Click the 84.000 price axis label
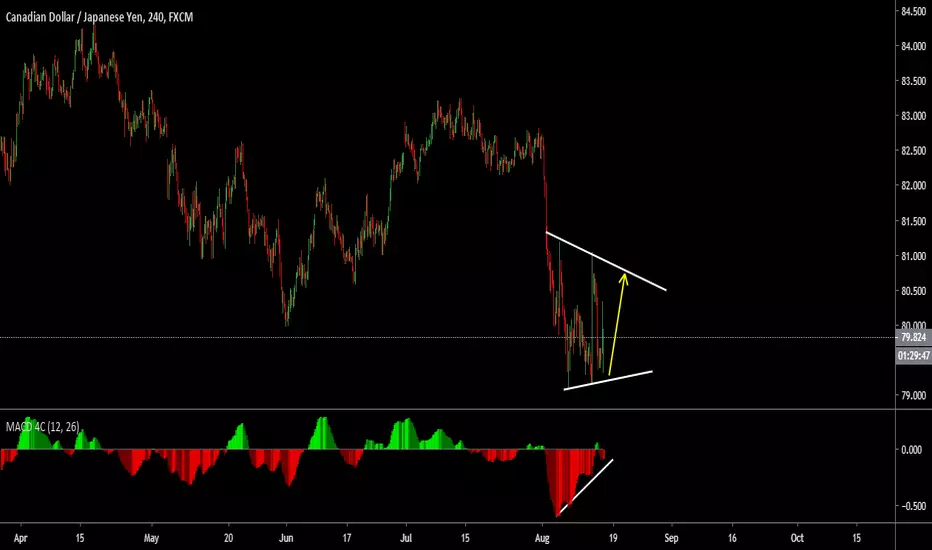 coord(914,46)
